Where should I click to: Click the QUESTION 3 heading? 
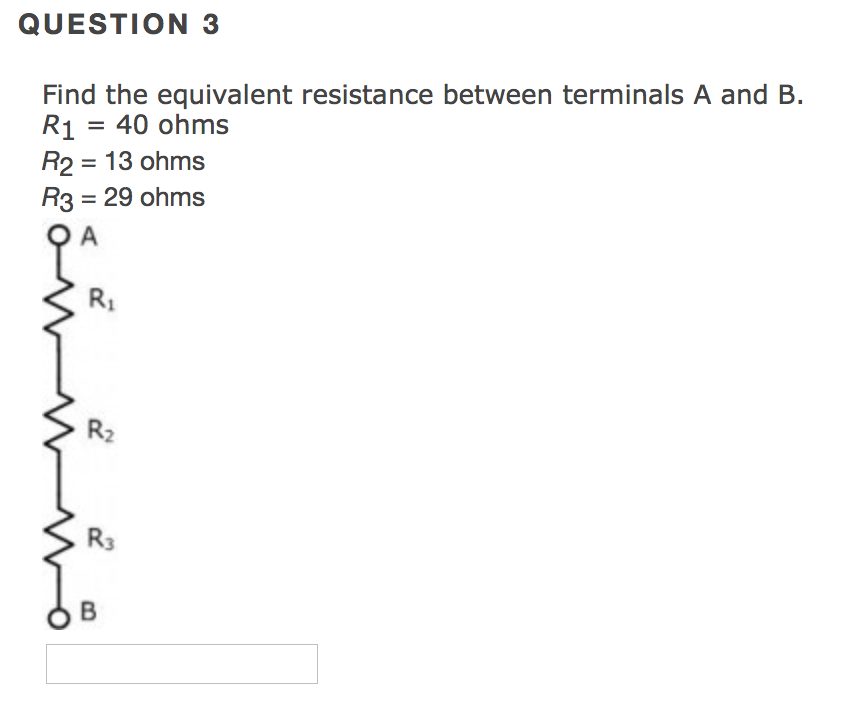(x=119, y=24)
